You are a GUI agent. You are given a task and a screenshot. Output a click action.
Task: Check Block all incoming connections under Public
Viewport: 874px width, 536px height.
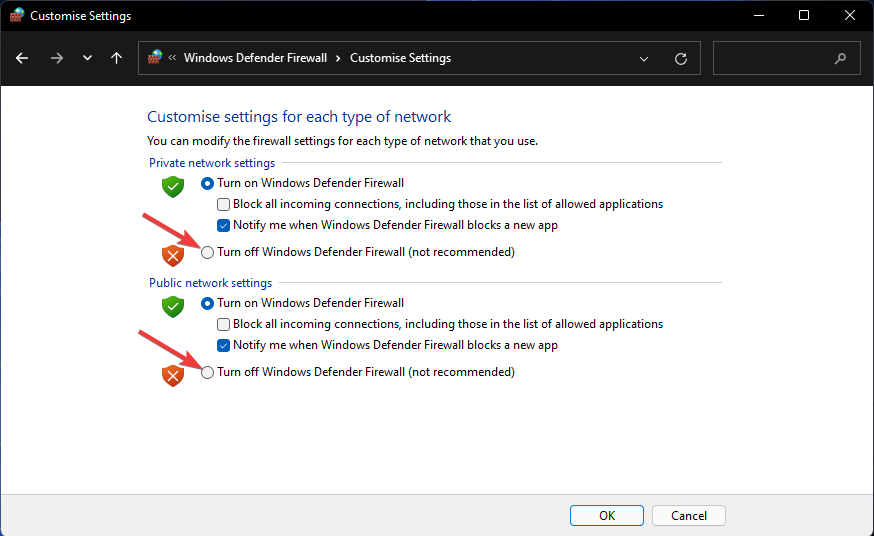click(224, 324)
